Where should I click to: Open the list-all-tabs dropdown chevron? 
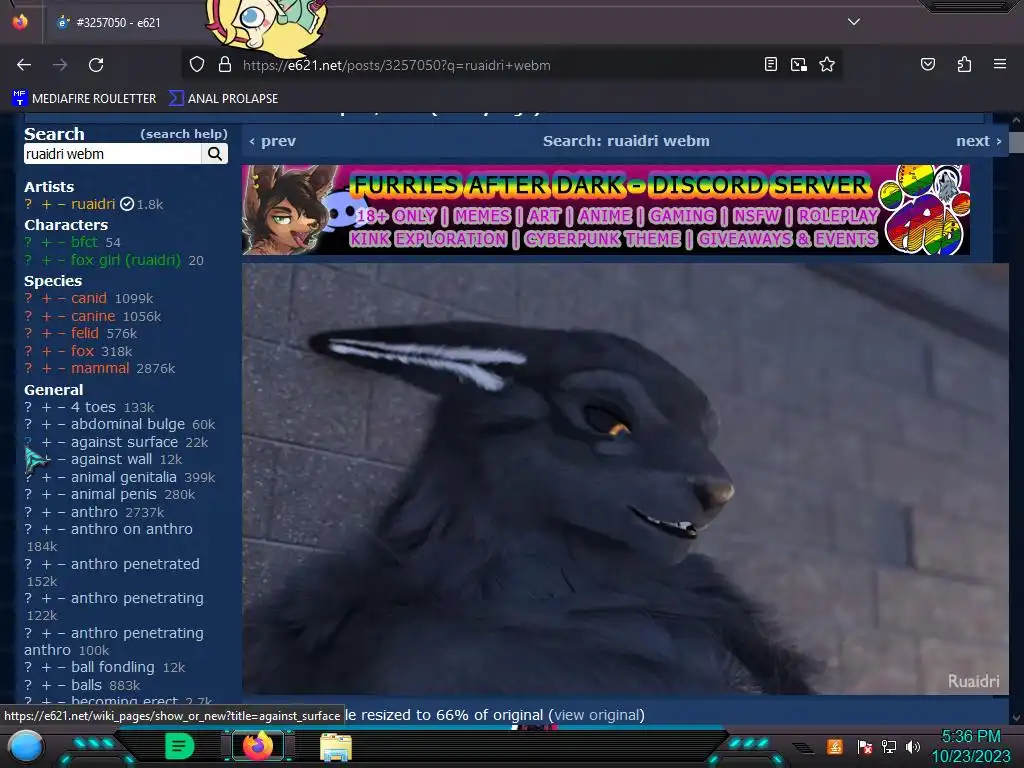[854, 22]
